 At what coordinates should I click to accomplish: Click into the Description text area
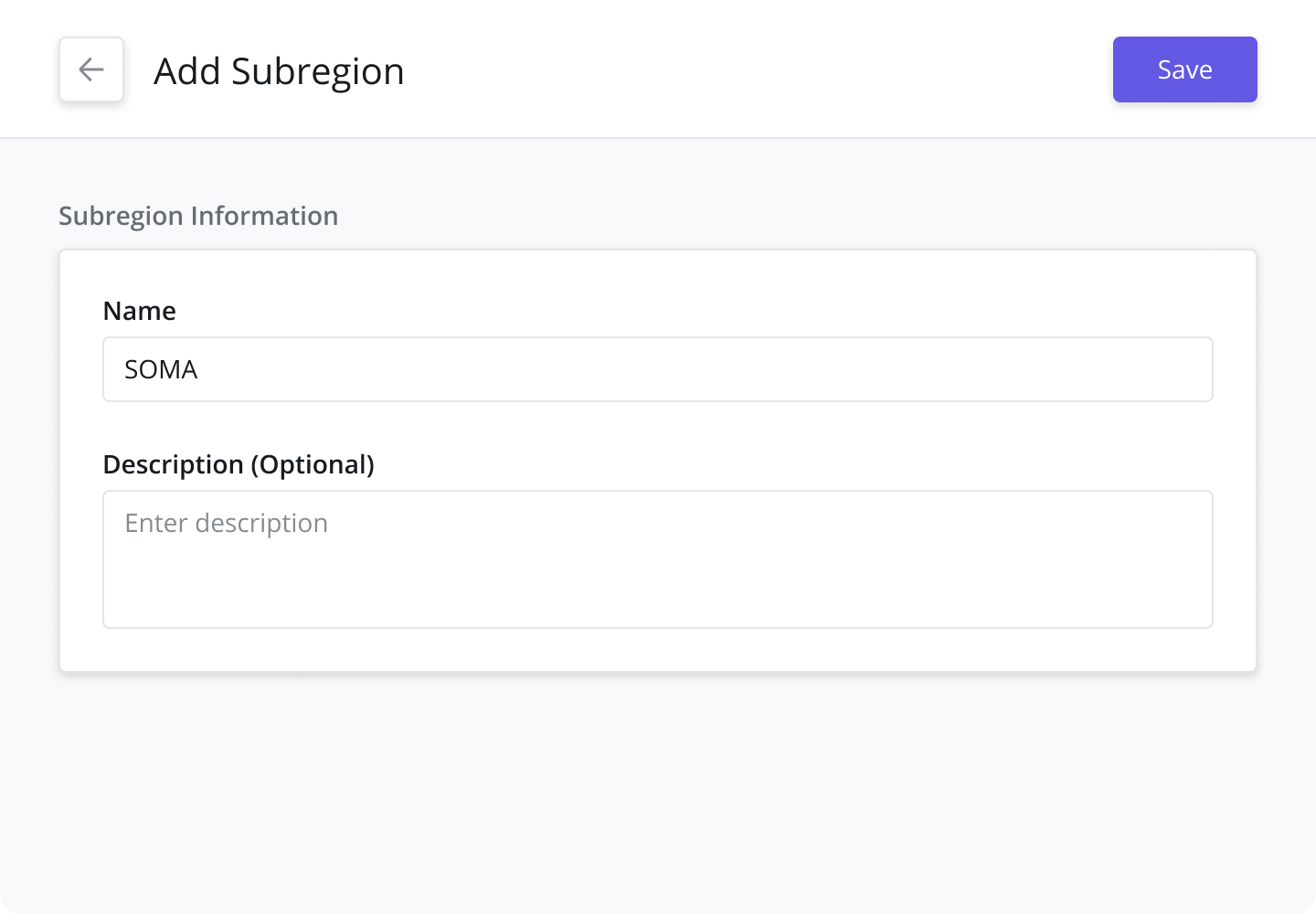658,559
